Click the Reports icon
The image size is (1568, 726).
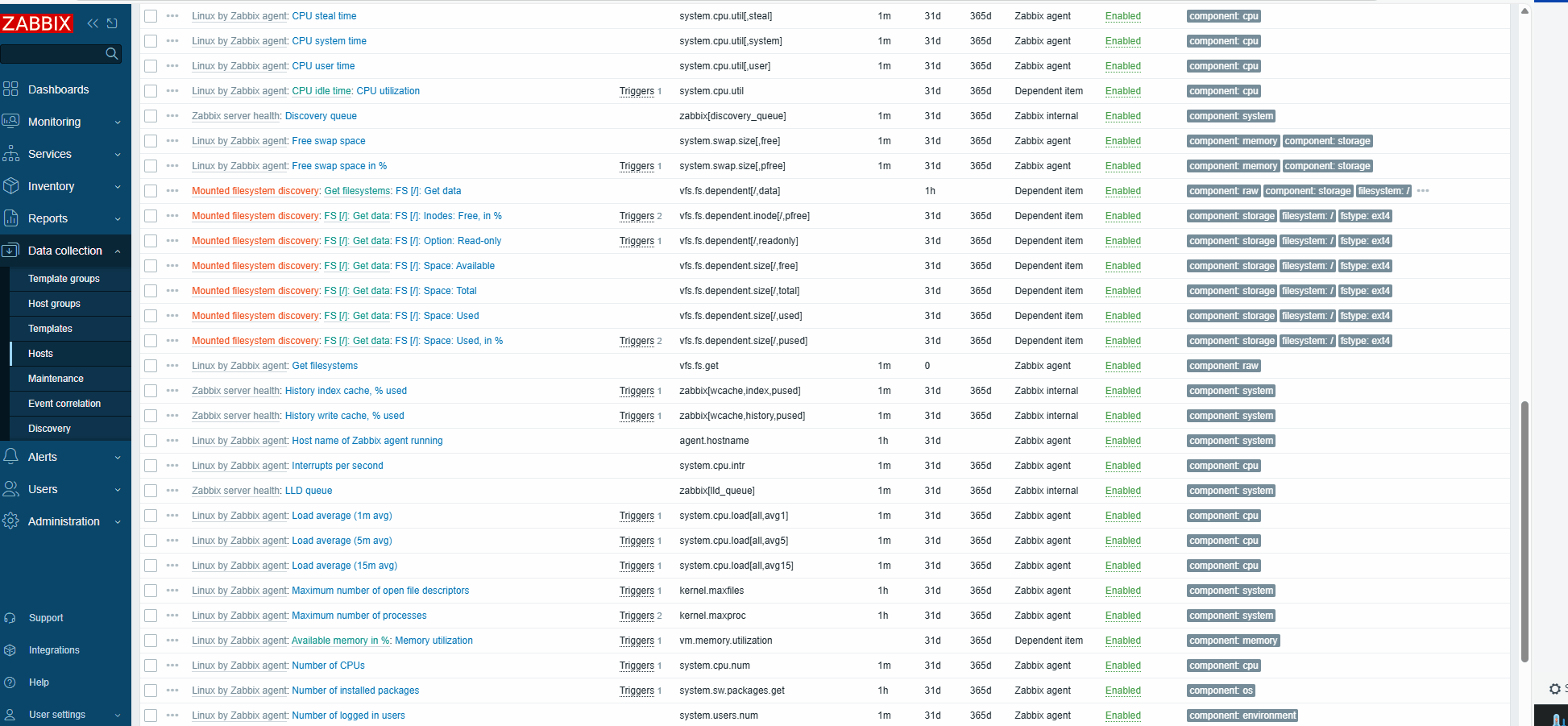pyautogui.click(x=10, y=218)
